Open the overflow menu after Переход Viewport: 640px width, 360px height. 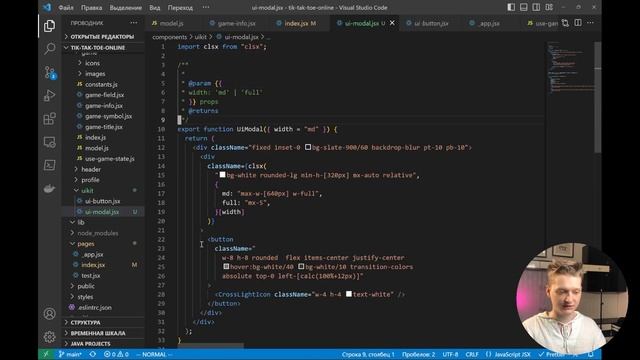pos(206,7)
